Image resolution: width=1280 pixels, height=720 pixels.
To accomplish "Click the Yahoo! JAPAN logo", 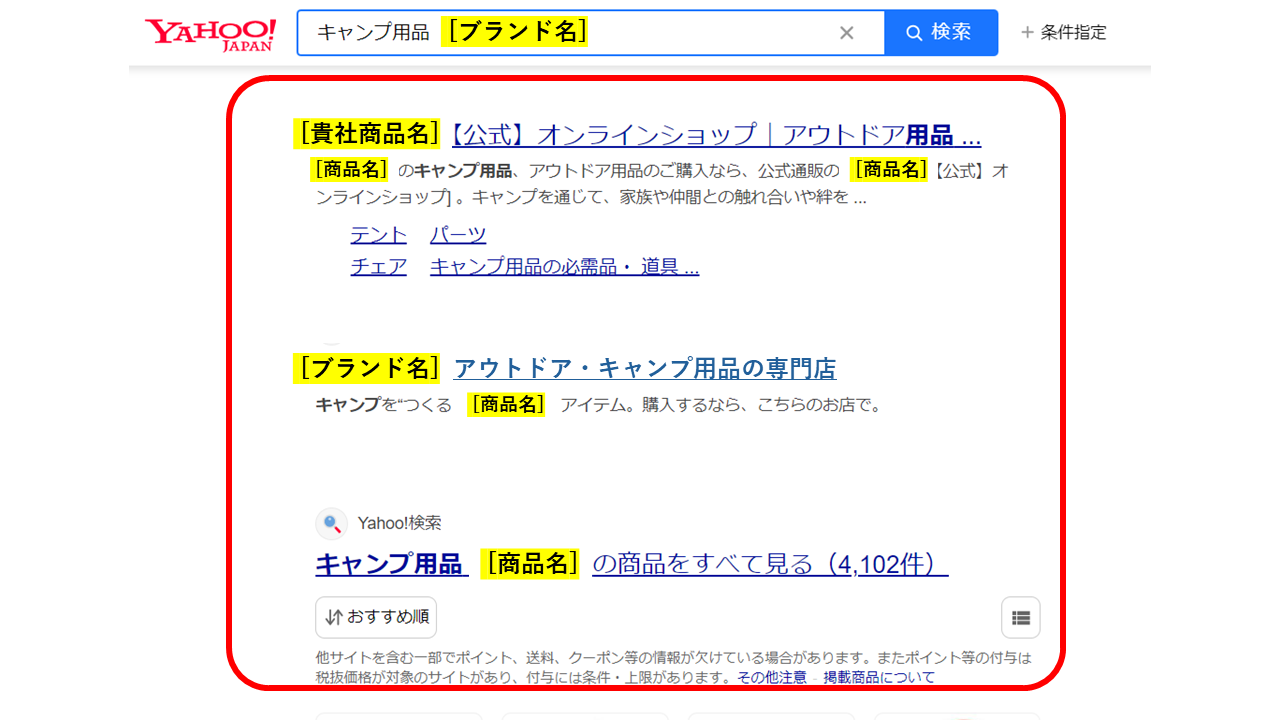I will [x=210, y=33].
